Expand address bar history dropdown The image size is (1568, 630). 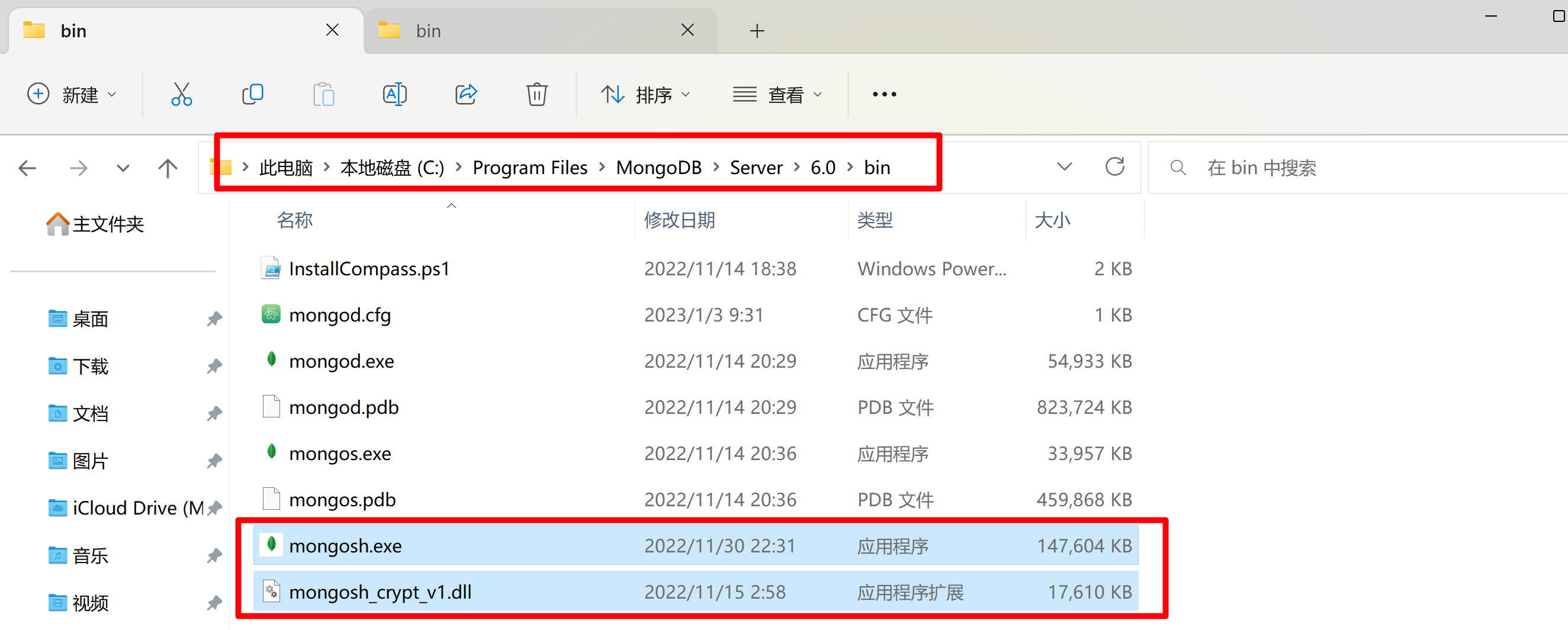coord(1064,166)
